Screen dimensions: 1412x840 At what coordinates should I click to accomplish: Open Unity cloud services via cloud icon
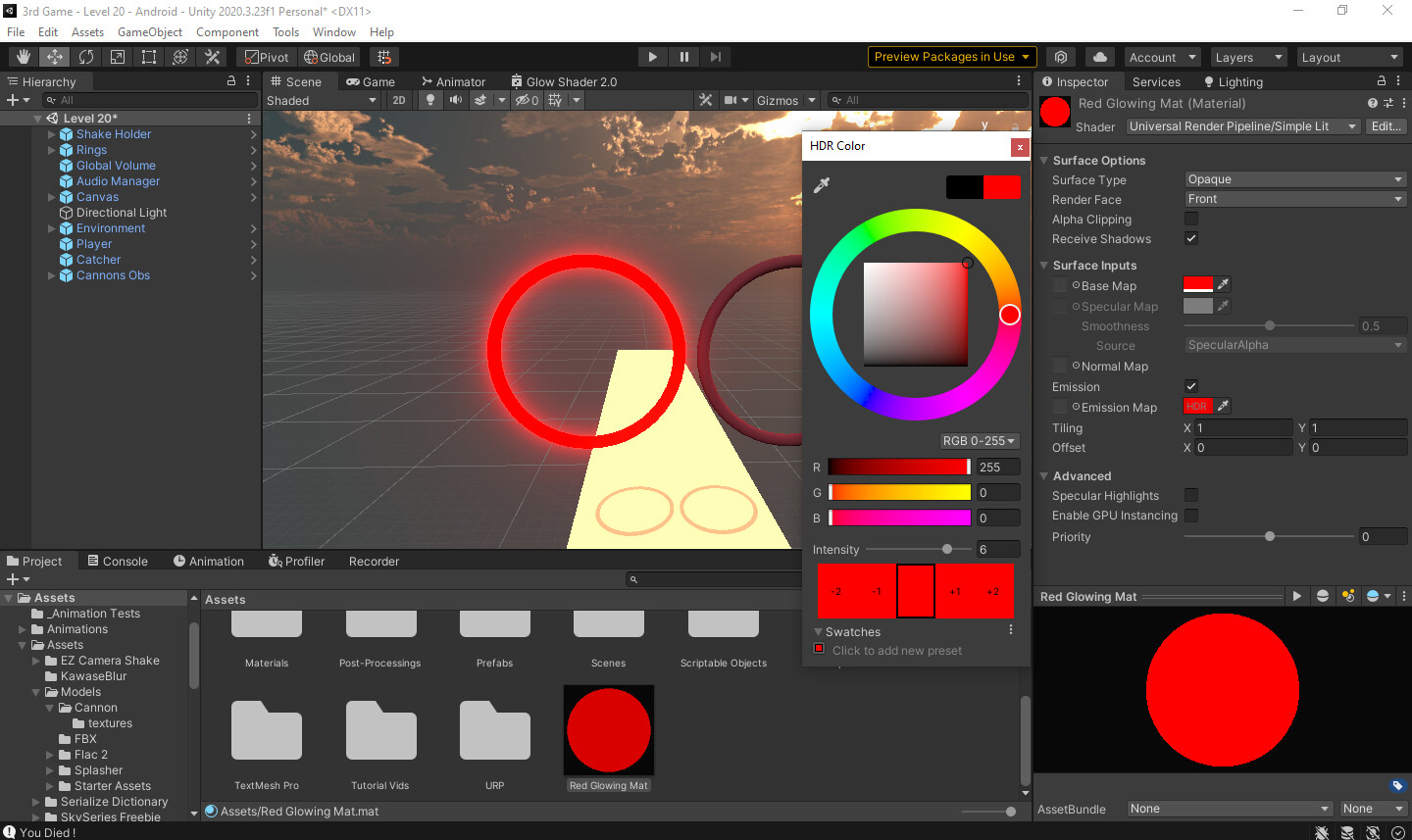(1099, 56)
